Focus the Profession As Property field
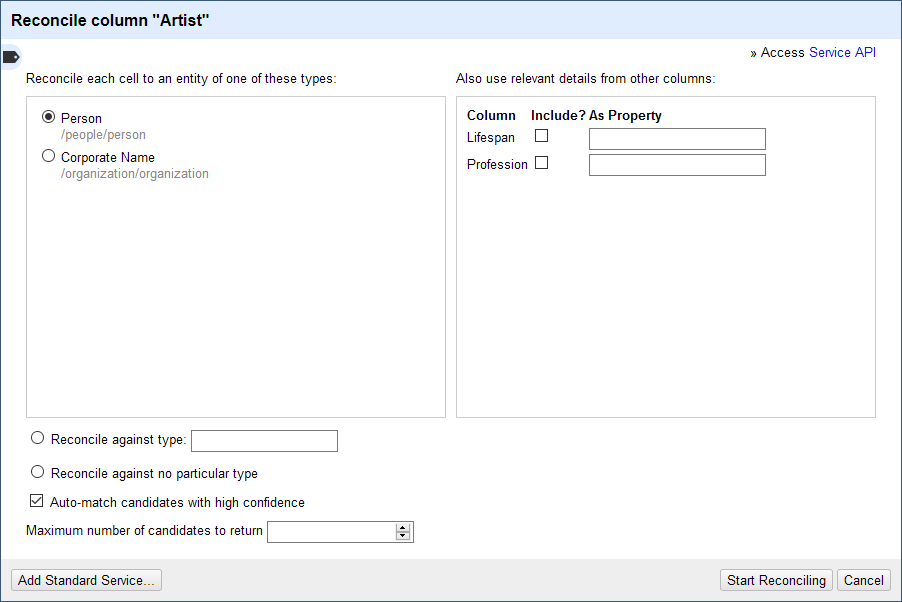902x602 pixels. point(677,165)
